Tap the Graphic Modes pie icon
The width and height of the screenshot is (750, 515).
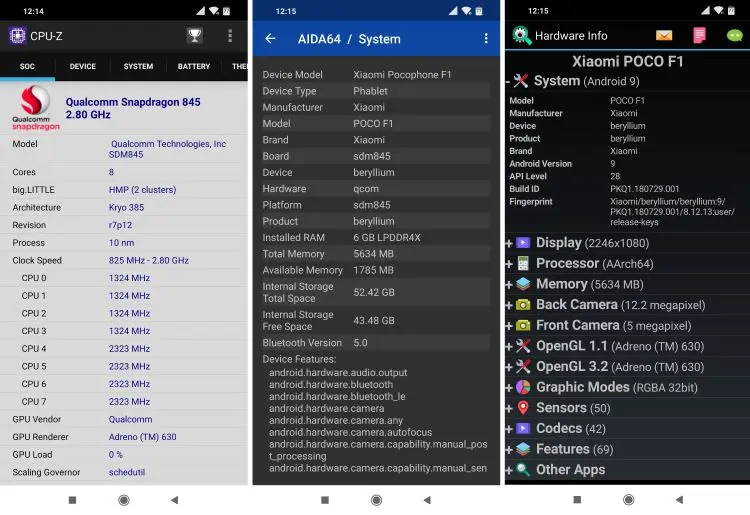click(523, 387)
